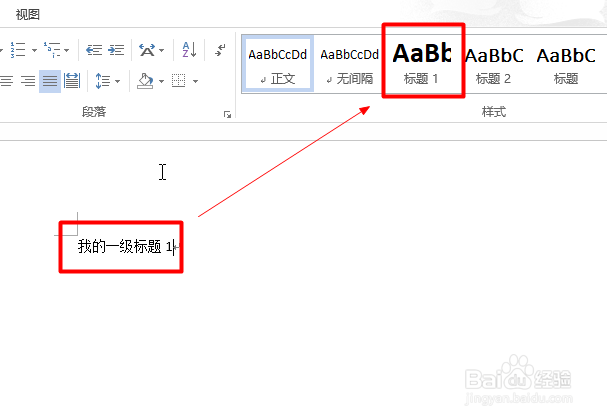Screen dimensions: 607x420
Task: Click in the 我的一级标题 1 text line
Action: click(x=125, y=247)
